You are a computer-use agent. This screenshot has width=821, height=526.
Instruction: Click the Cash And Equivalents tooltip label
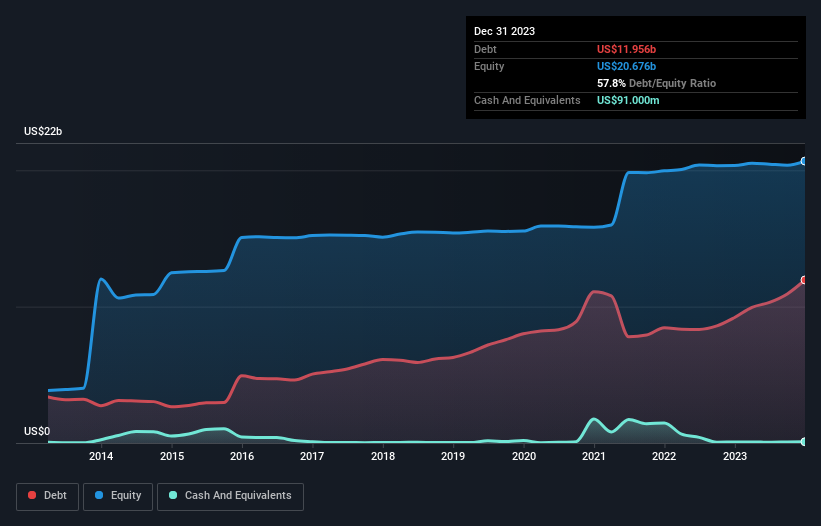point(527,100)
